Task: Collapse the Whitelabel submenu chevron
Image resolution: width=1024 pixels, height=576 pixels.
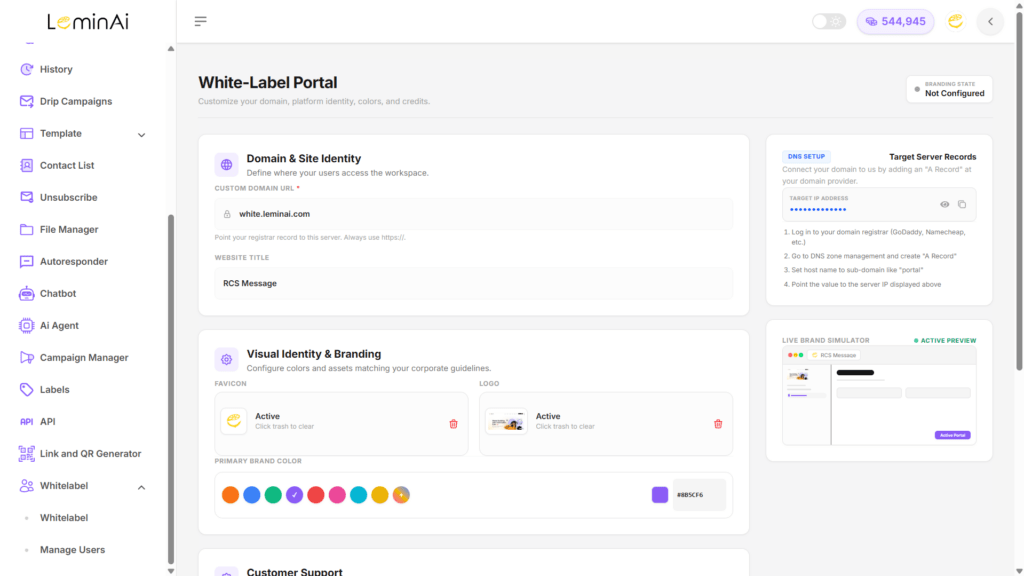Action: click(x=141, y=487)
